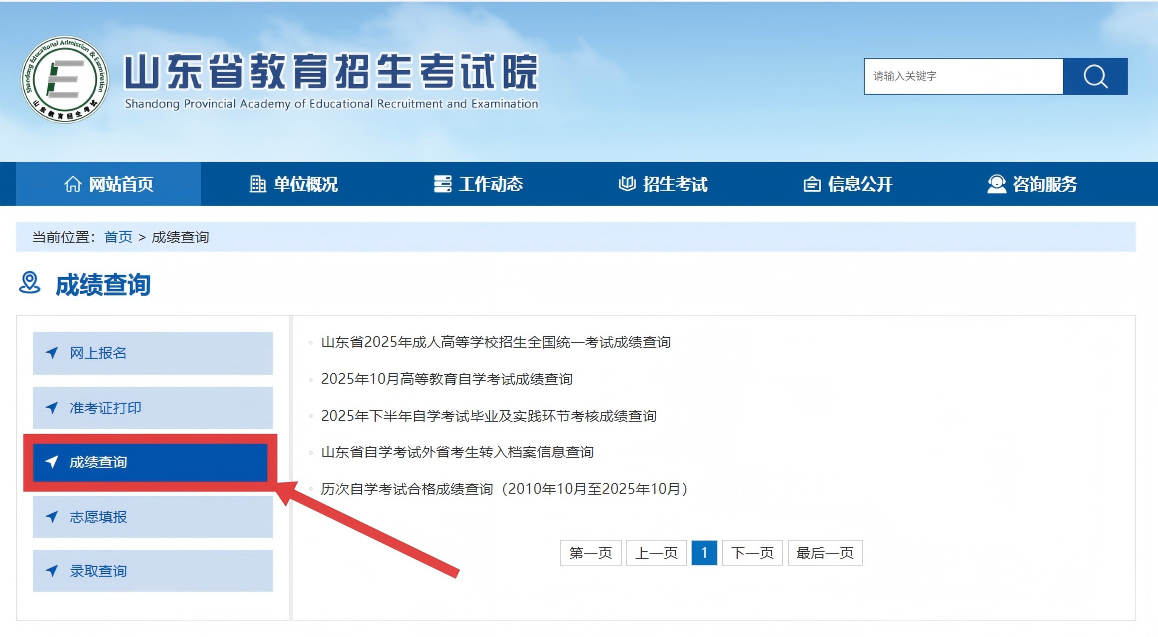The width and height of the screenshot is (1158, 637).
Task: Open 历次自学考试合格成绩查询 link
Action: click(504, 489)
